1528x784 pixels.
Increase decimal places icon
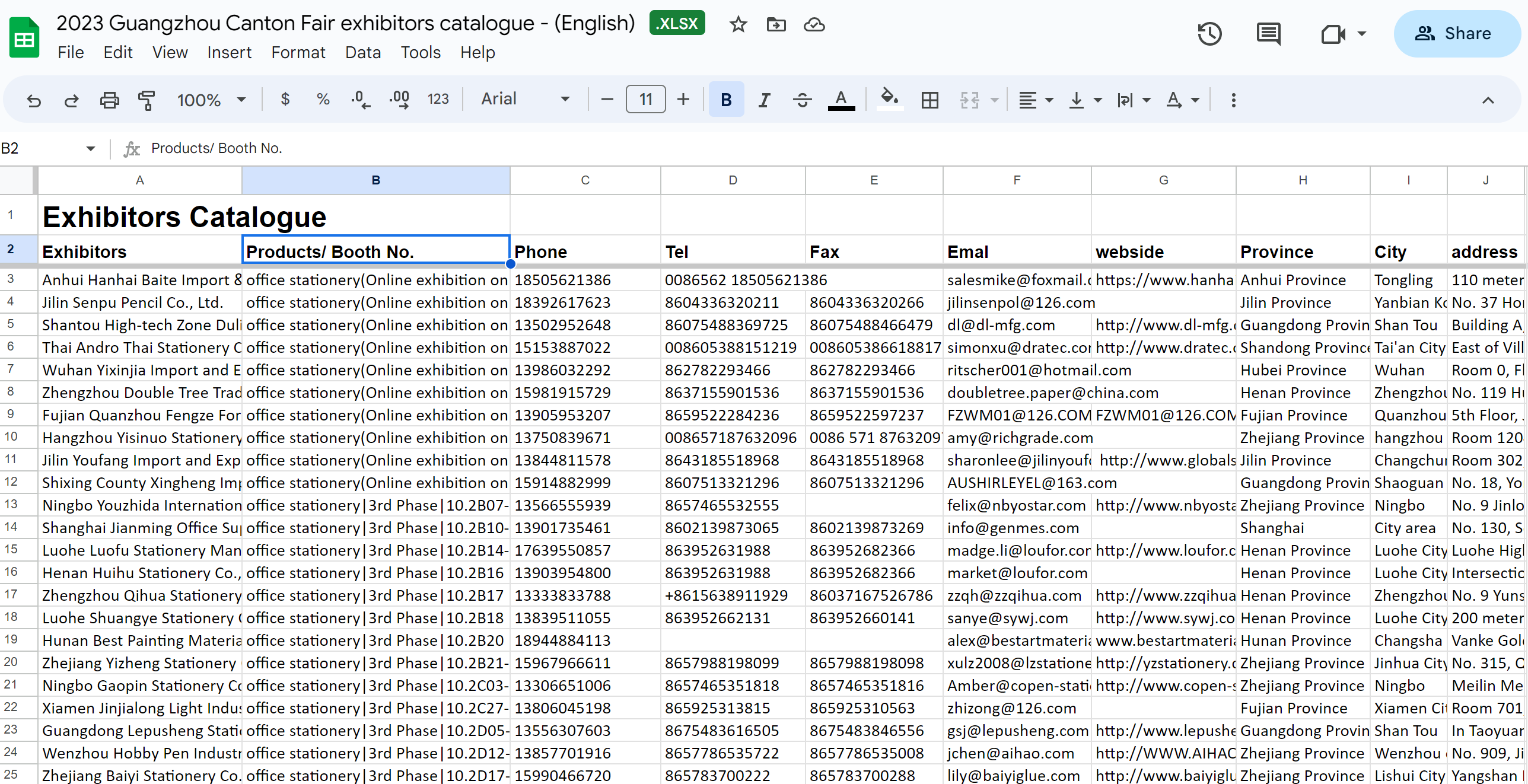coord(399,99)
